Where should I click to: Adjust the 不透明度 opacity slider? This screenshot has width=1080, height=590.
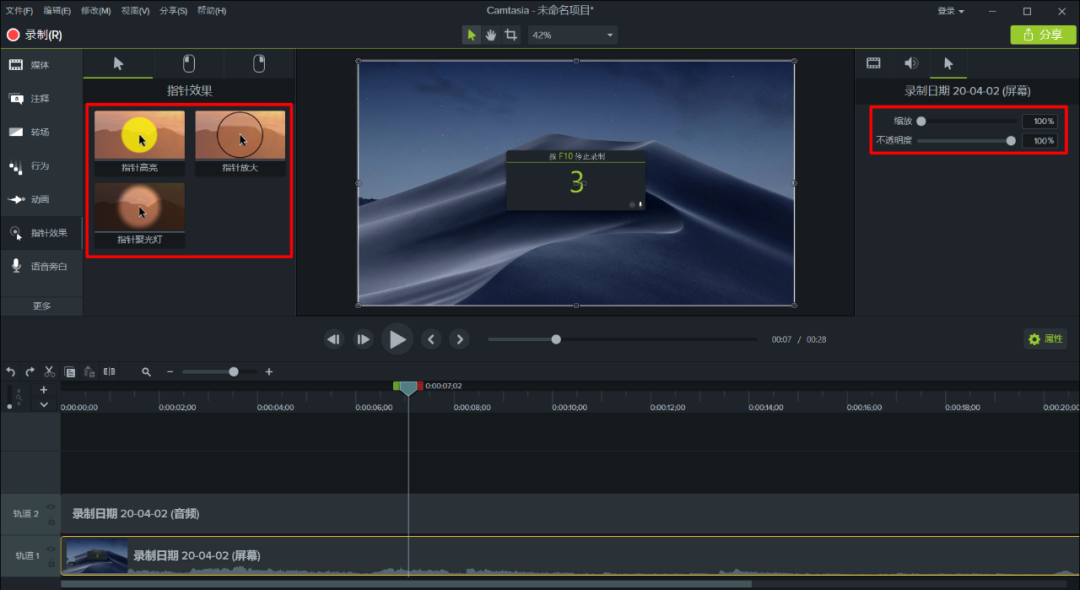pyautogui.click(x=967, y=140)
